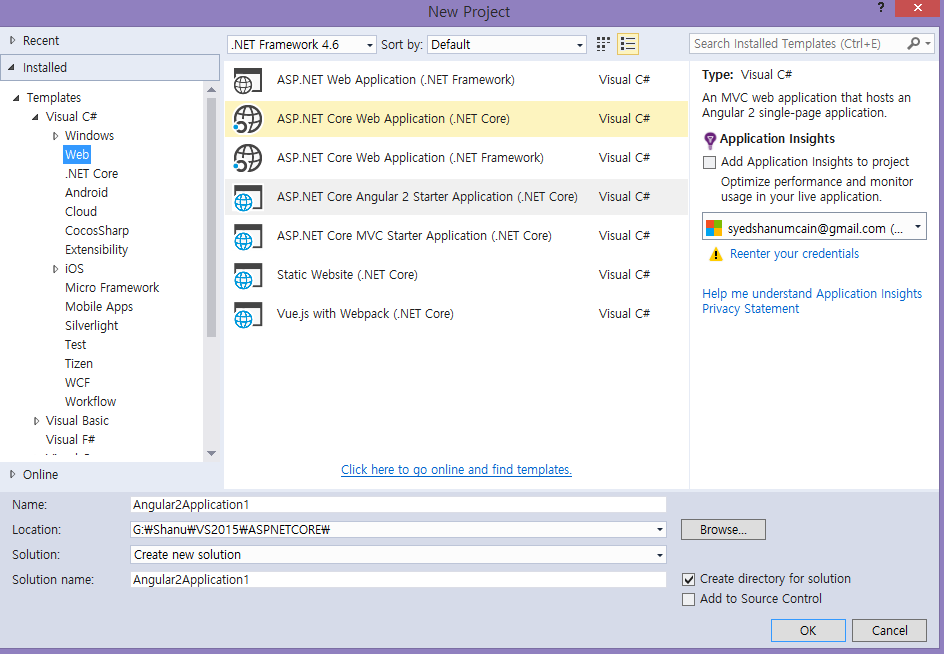Select the Workflow category
Image resolution: width=944 pixels, height=654 pixels.
click(90, 402)
